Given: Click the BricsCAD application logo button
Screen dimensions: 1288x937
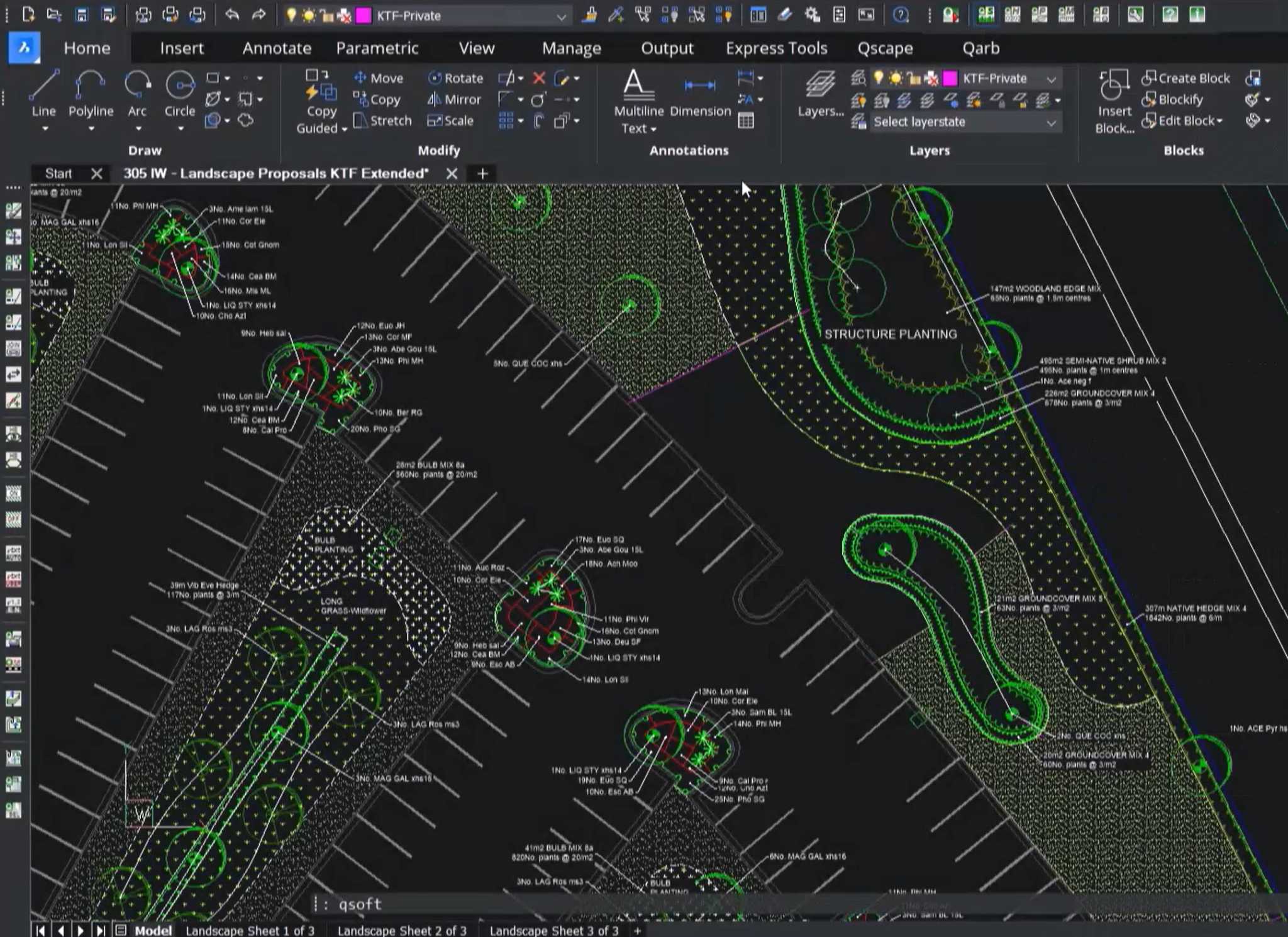Looking at the screenshot, I should [24, 48].
